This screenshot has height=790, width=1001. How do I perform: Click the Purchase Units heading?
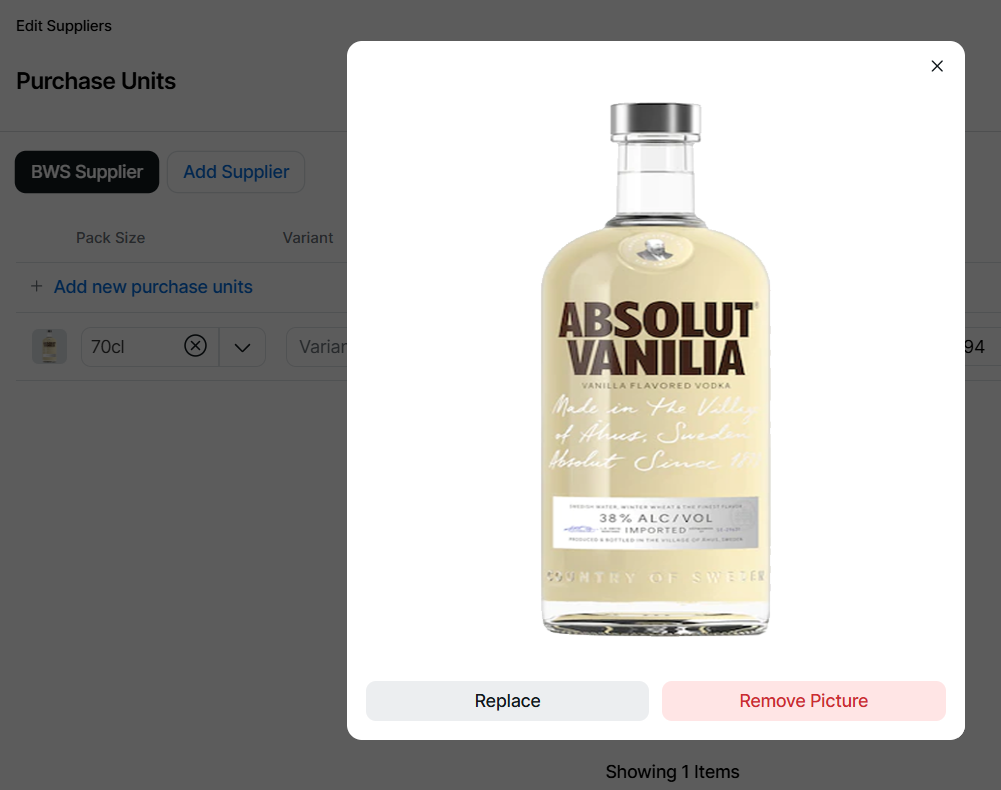click(96, 81)
